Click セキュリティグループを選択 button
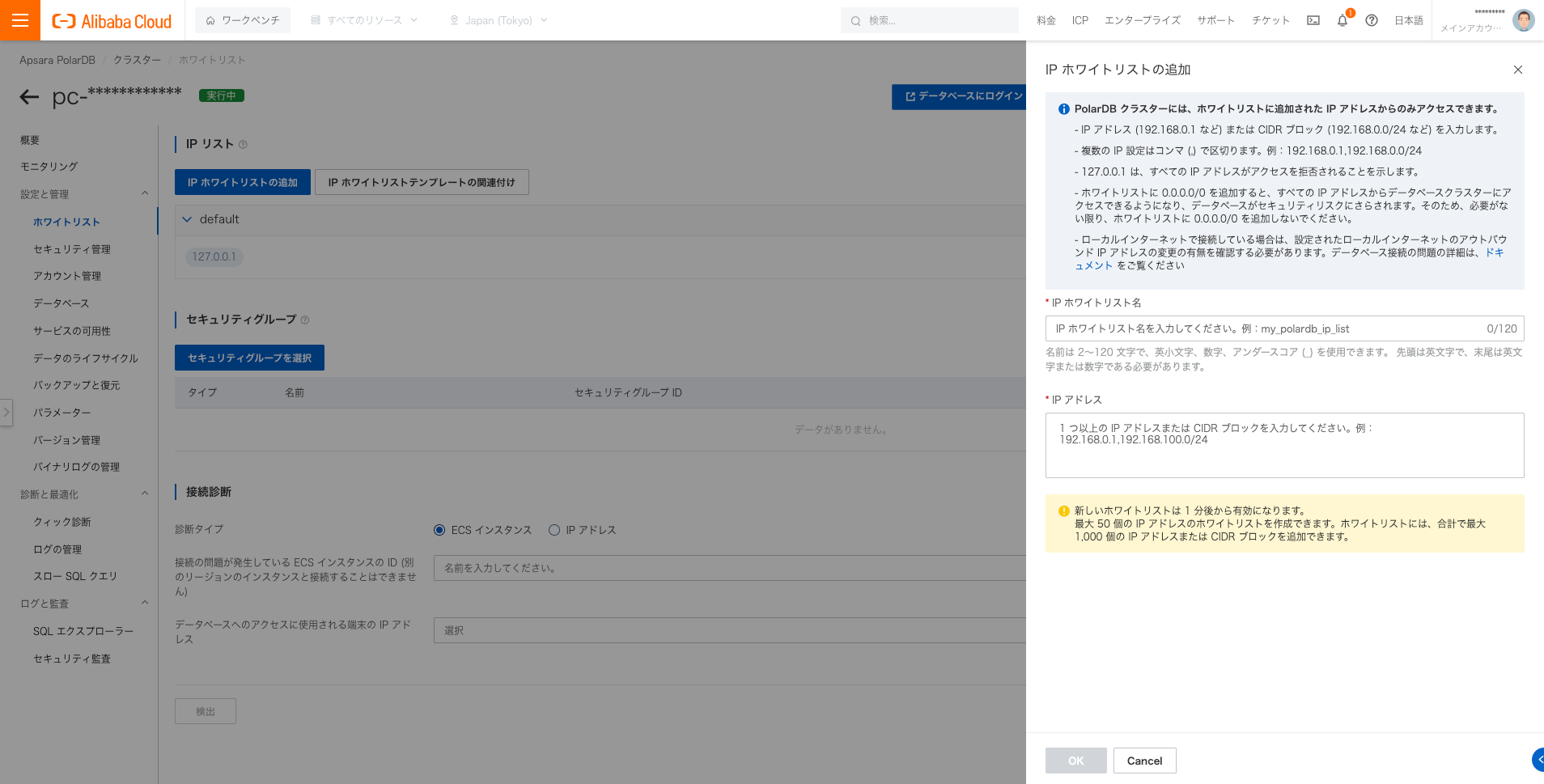Viewport: 1544px width, 784px height. pos(249,358)
